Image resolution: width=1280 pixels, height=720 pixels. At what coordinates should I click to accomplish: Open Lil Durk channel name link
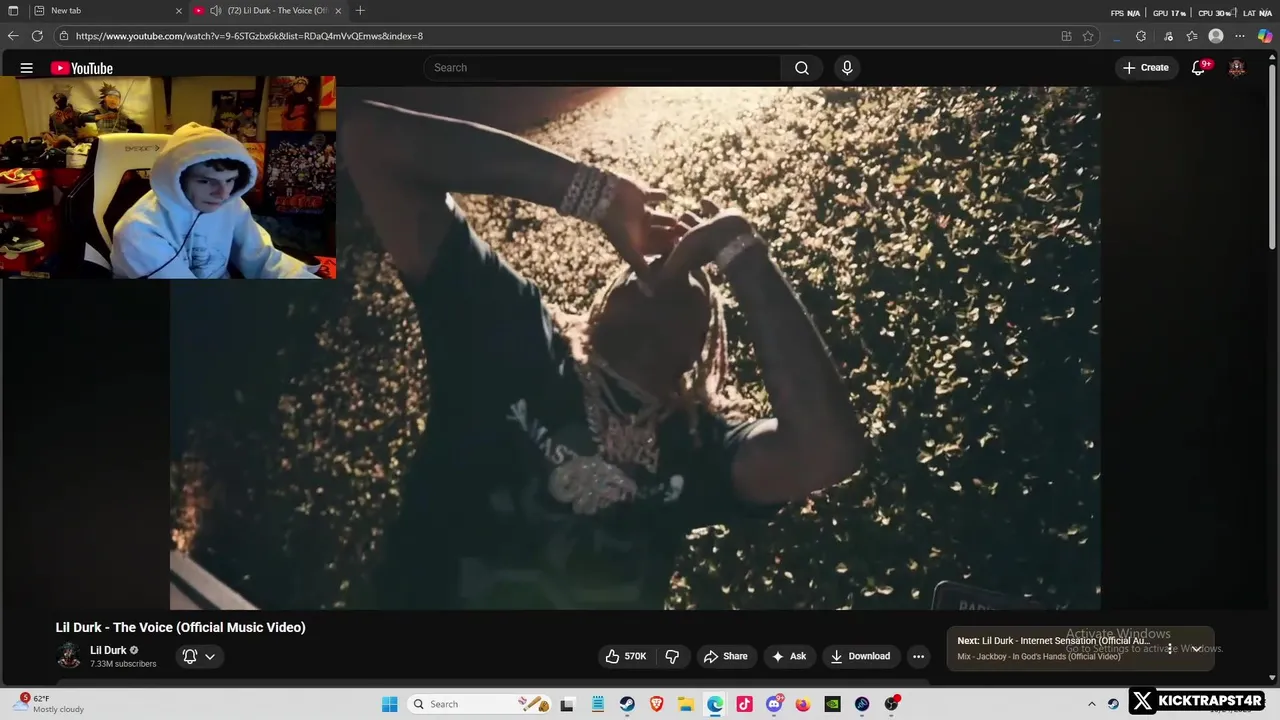pos(108,650)
